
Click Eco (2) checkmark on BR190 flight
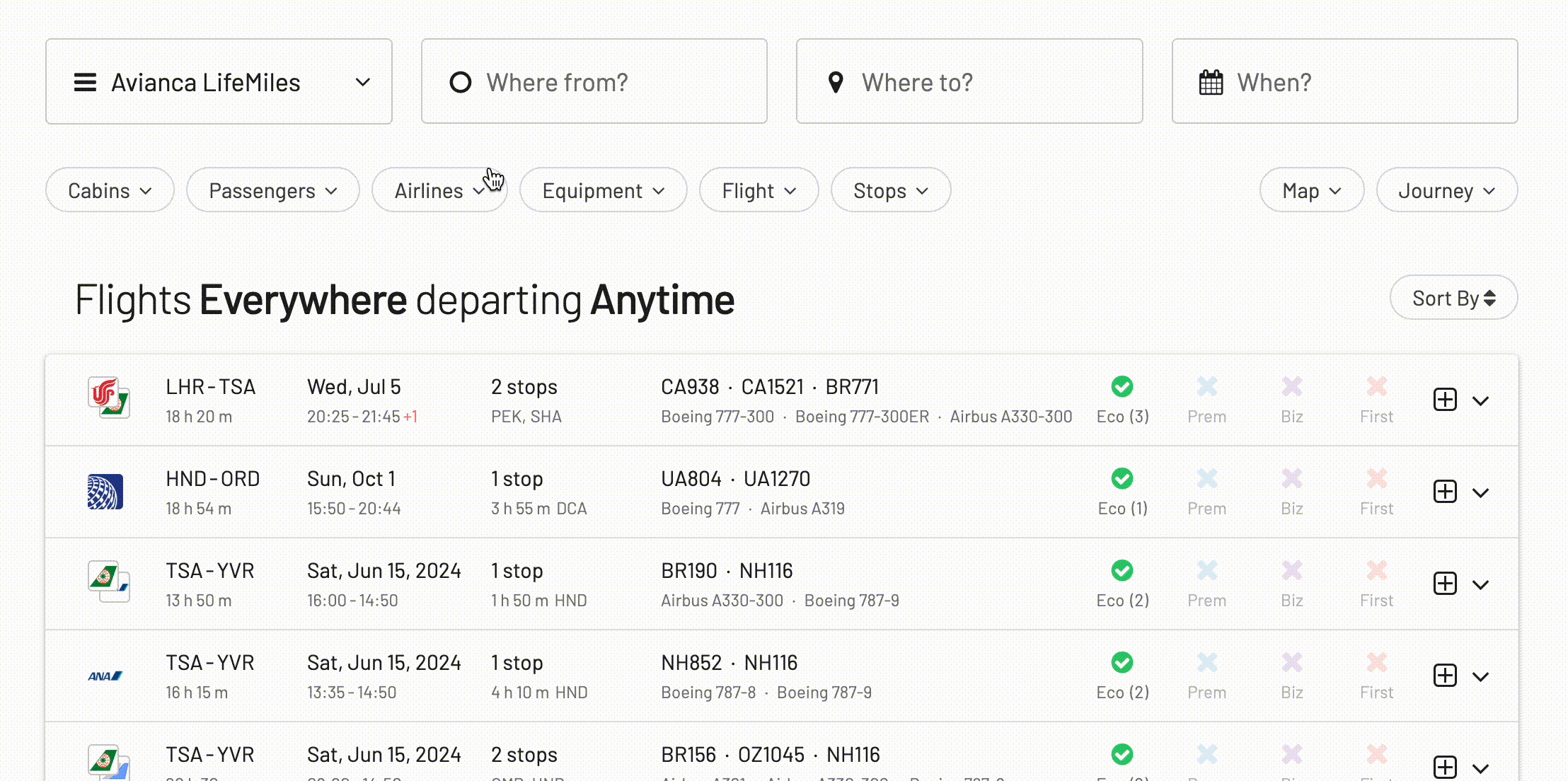tap(1122, 570)
